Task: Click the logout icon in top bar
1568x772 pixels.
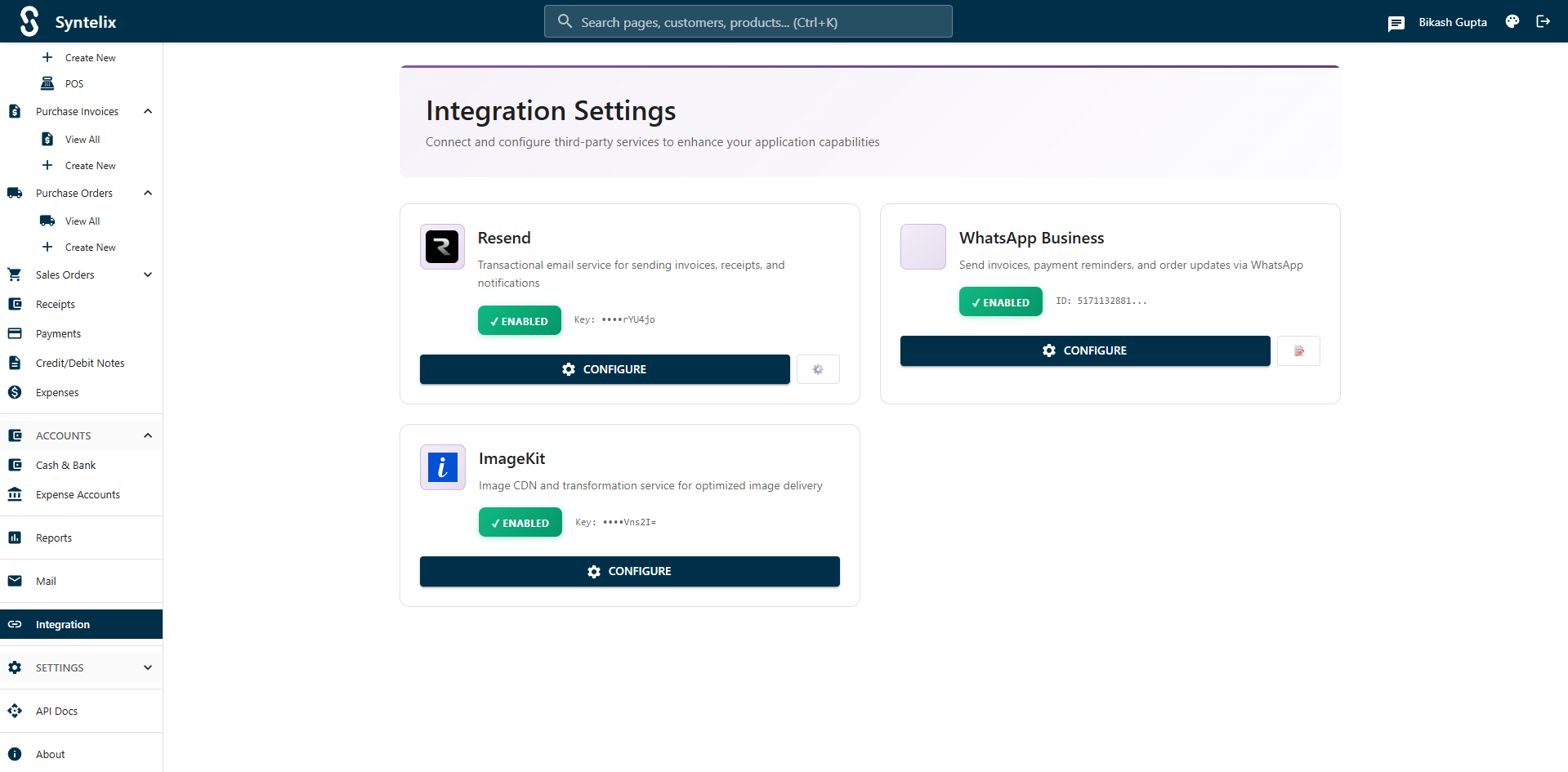Action: click(x=1543, y=22)
